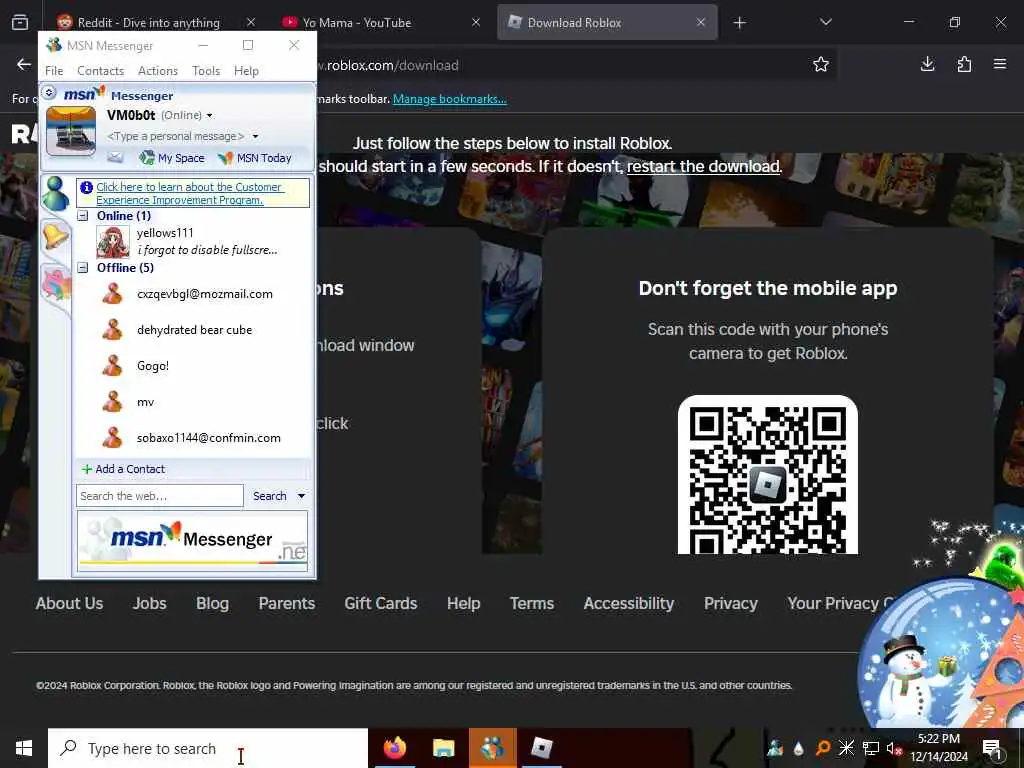Select the offline contact dehydrated bear cube
Screen dimensions: 1024x768
(x=193, y=330)
